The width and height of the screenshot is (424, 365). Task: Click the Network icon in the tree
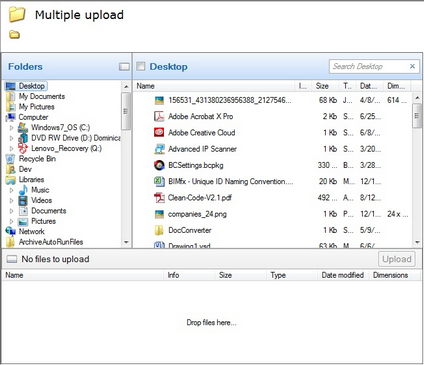tap(11, 231)
